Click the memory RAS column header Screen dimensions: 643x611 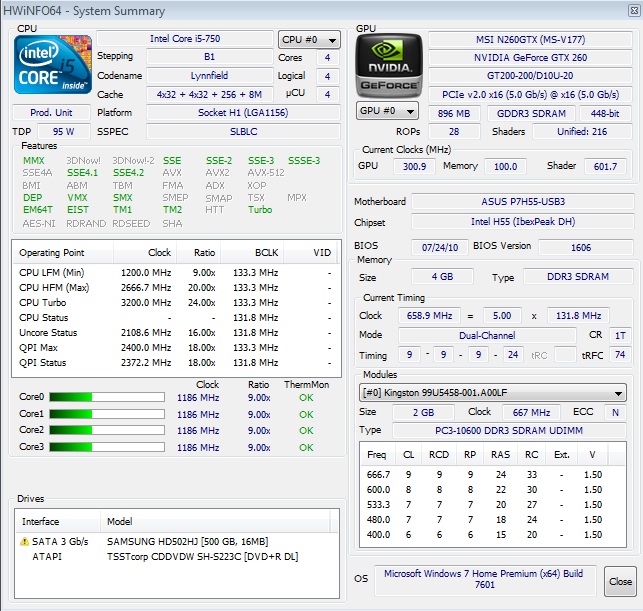pyautogui.click(x=500, y=455)
